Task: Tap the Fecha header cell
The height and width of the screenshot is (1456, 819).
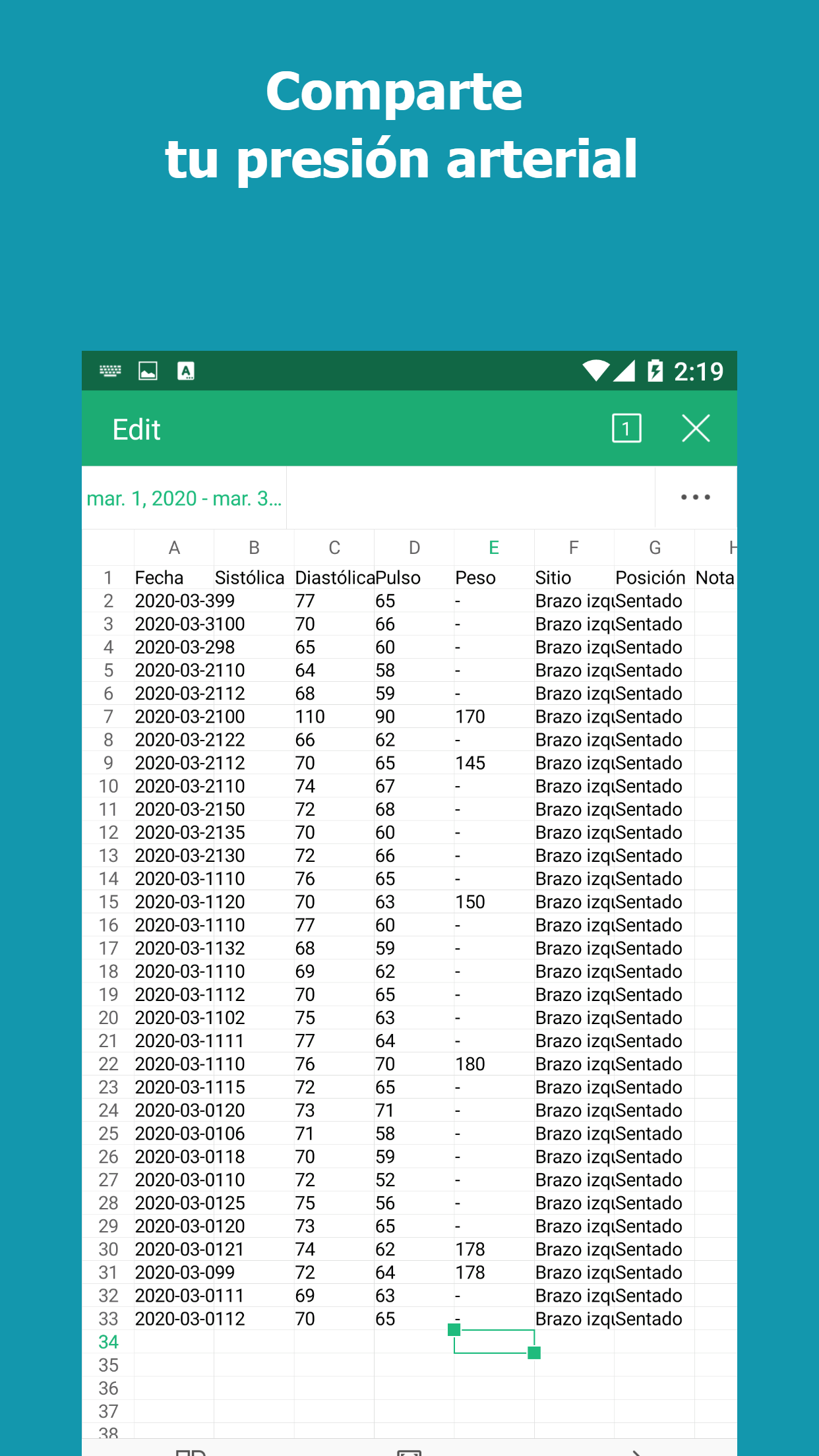Action: point(174,578)
